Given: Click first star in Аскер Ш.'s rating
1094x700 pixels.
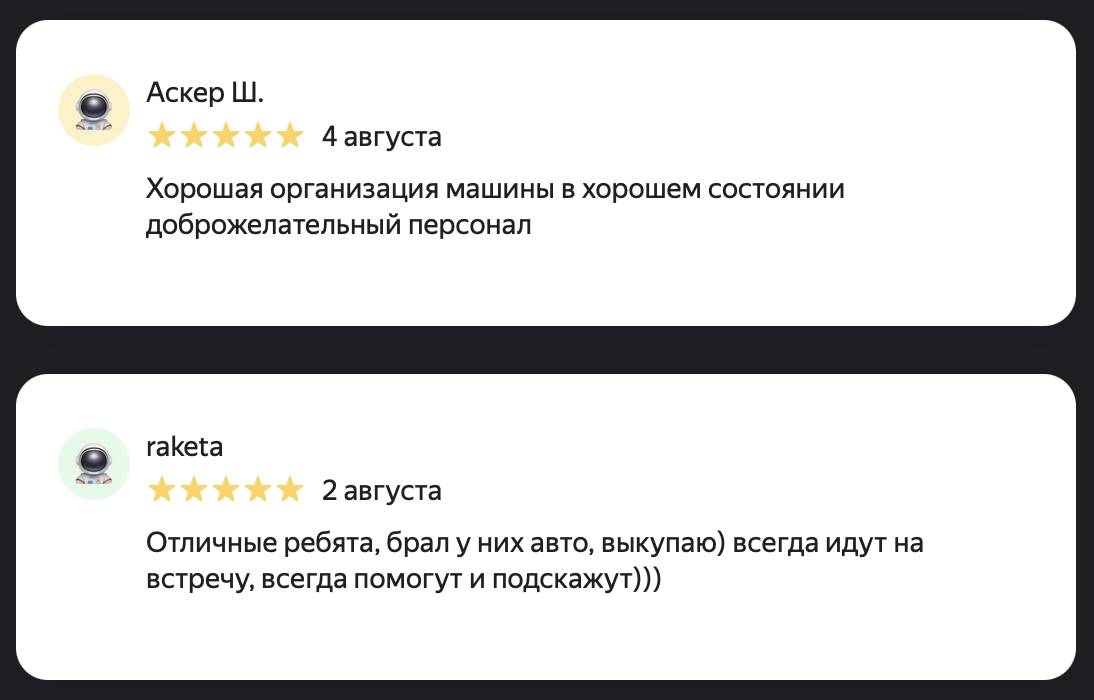Looking at the screenshot, I should point(161,136).
